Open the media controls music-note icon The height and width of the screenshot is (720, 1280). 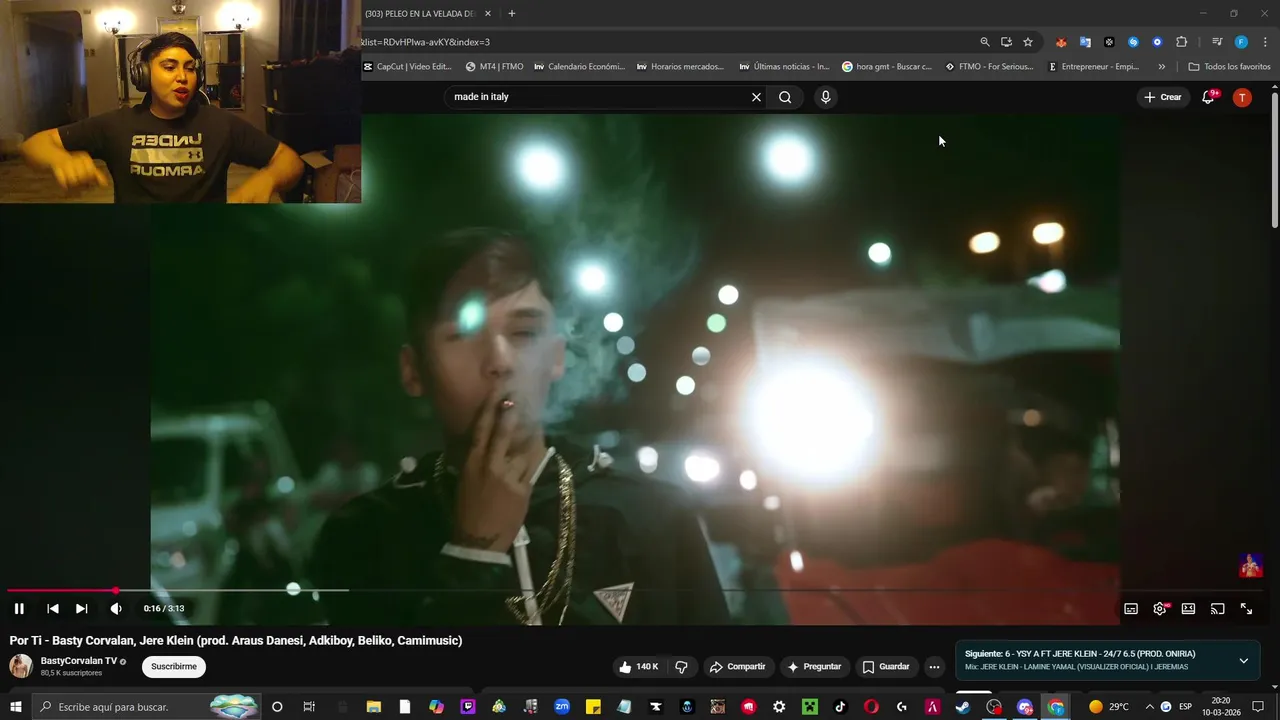click(1217, 42)
